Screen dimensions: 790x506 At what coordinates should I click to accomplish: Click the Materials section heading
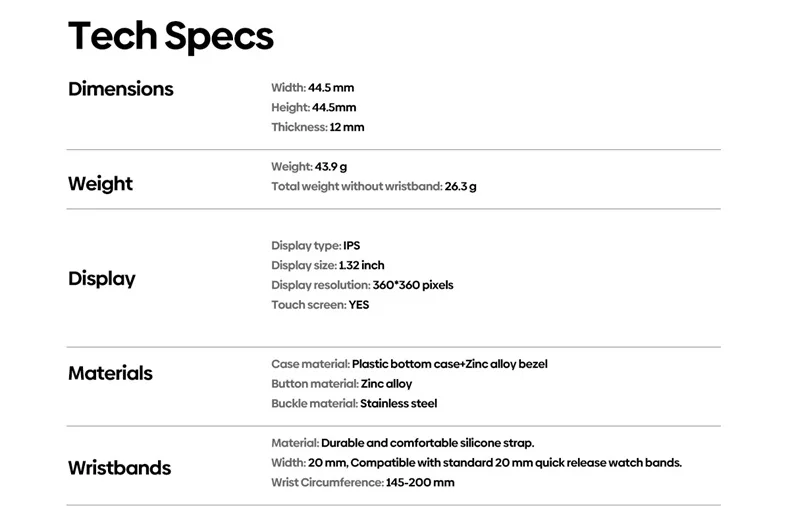pyautogui.click(x=110, y=374)
